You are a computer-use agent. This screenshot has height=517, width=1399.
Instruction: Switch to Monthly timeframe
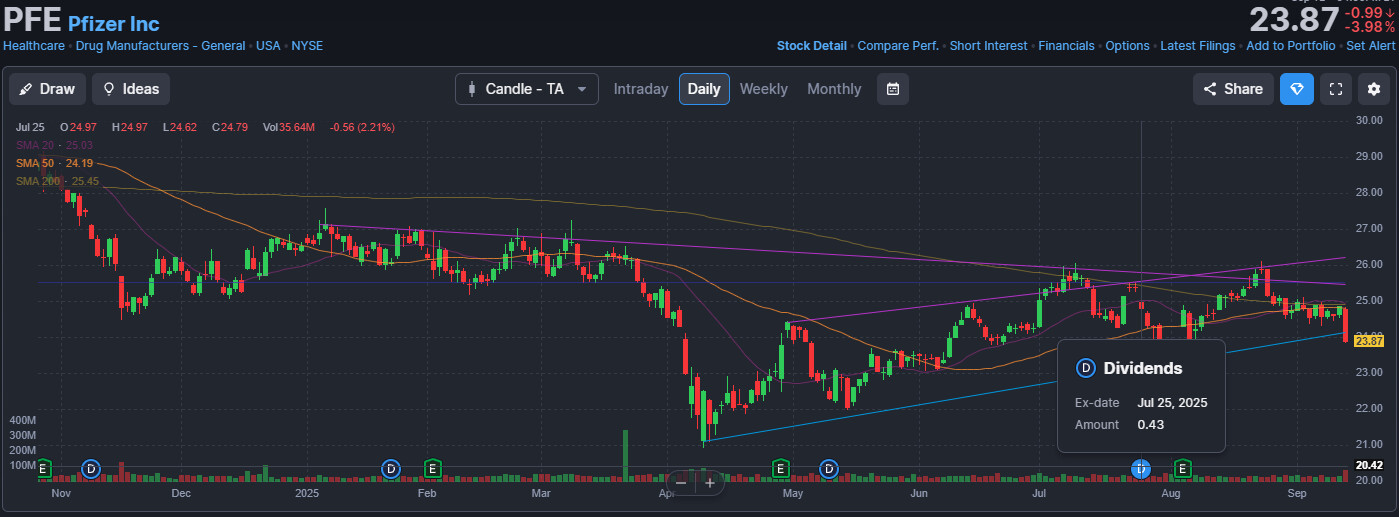click(834, 89)
